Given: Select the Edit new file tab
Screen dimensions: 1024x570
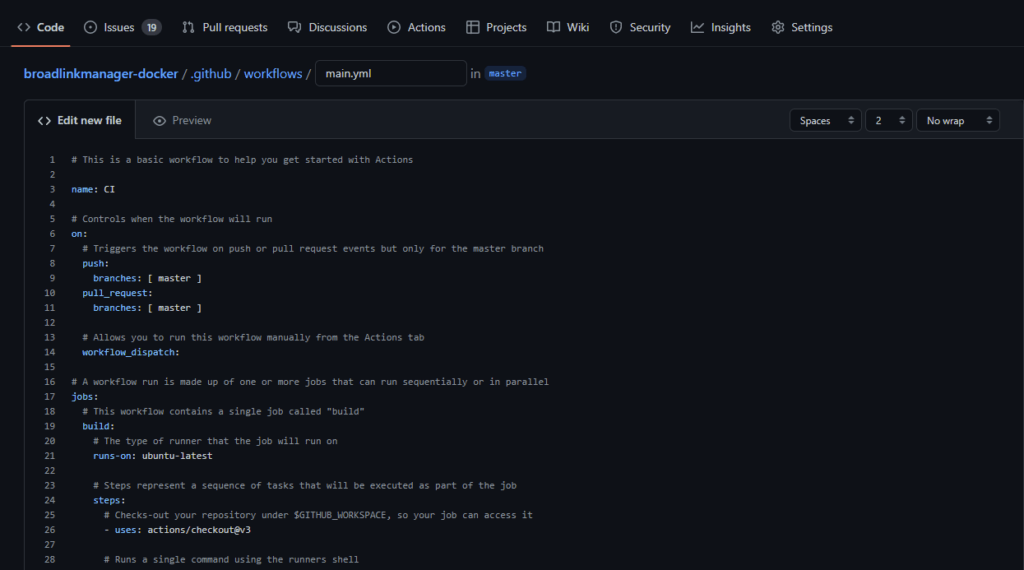Looking at the screenshot, I should tap(80, 120).
